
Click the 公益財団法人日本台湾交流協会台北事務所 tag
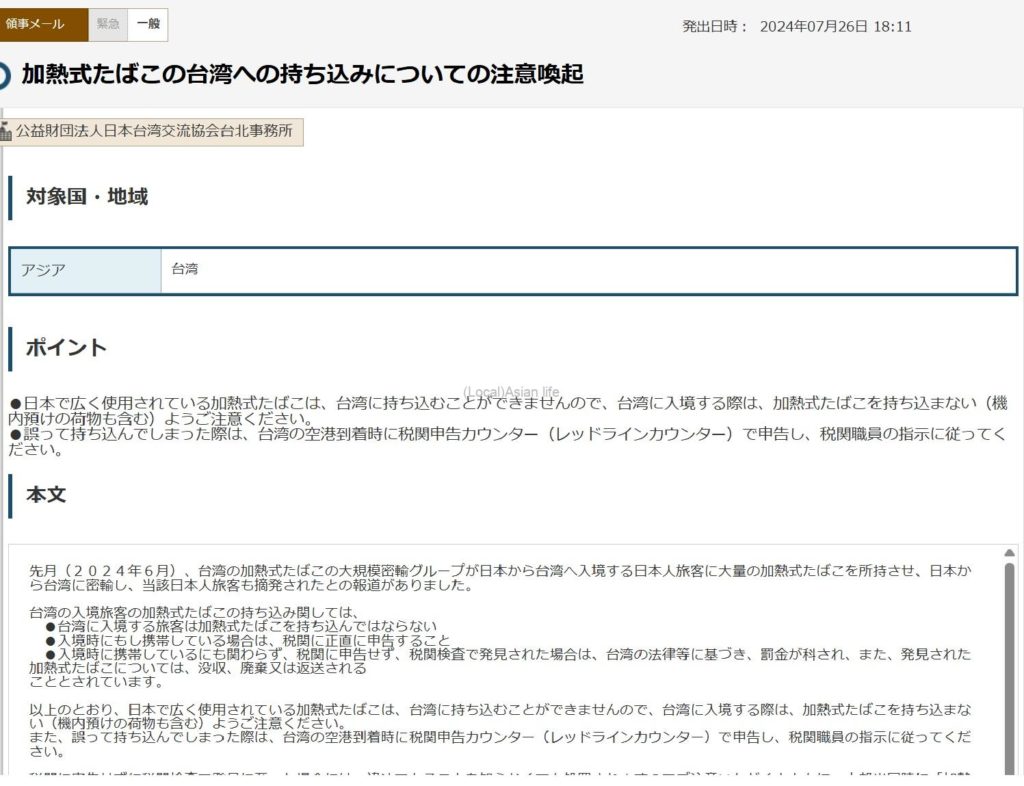pyautogui.click(x=154, y=131)
